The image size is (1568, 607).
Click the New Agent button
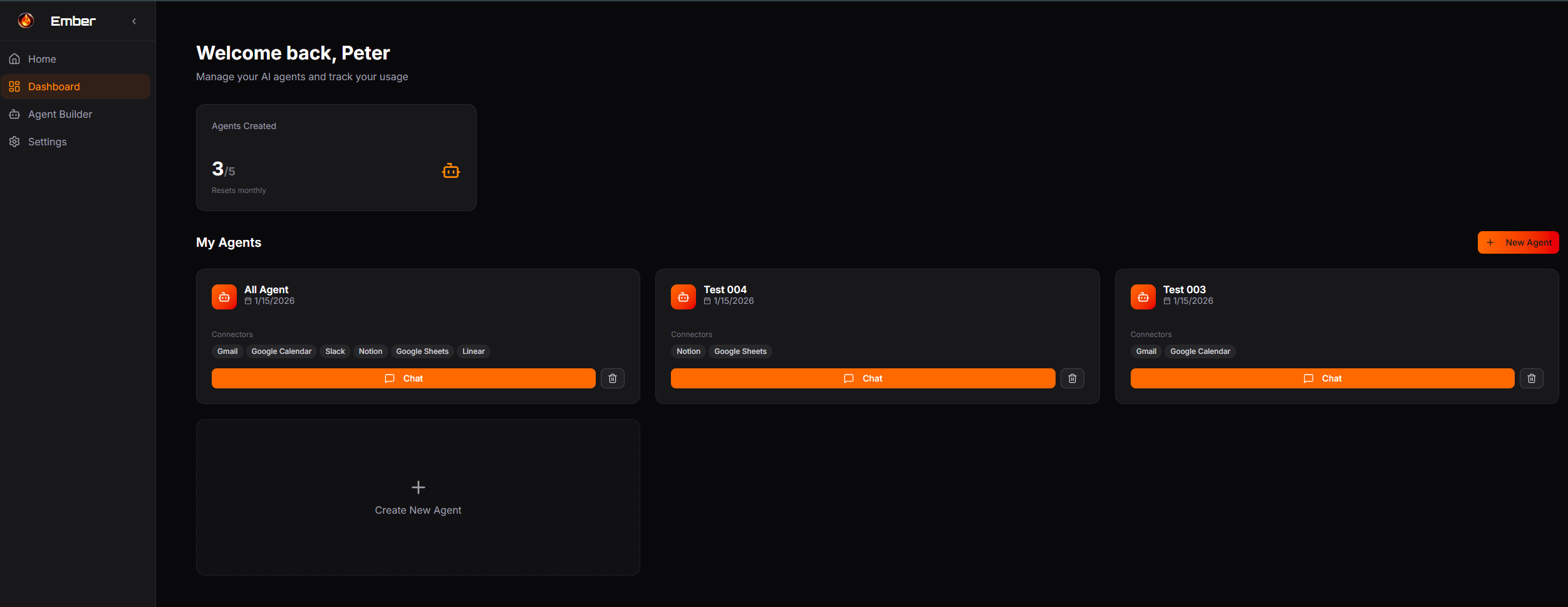1518,242
